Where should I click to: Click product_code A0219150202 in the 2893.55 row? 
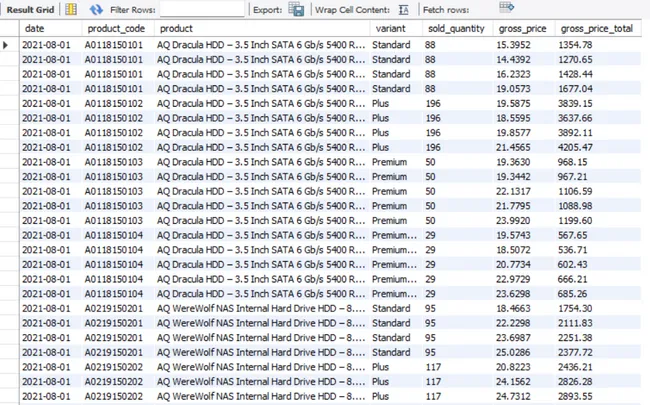(x=114, y=396)
